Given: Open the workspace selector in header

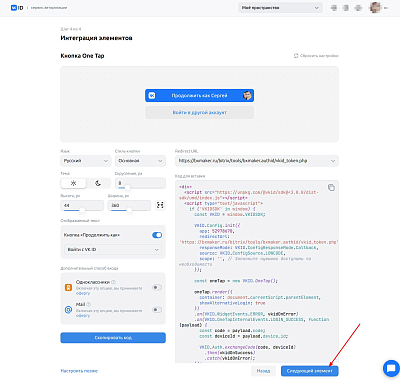Looking at the screenshot, I should [x=280, y=8].
